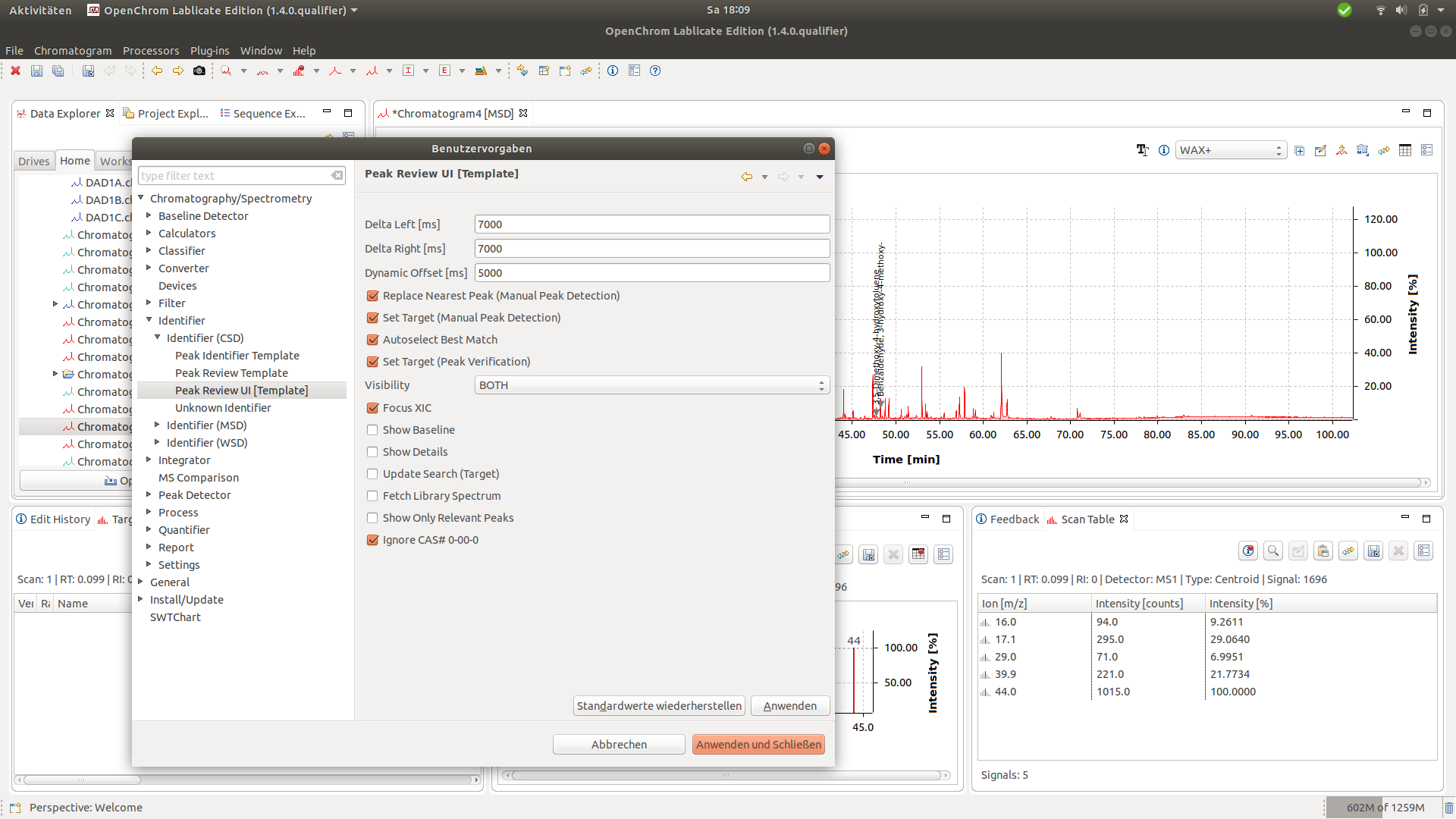Click Standardwerte wiederherstellen button

pos(658,705)
